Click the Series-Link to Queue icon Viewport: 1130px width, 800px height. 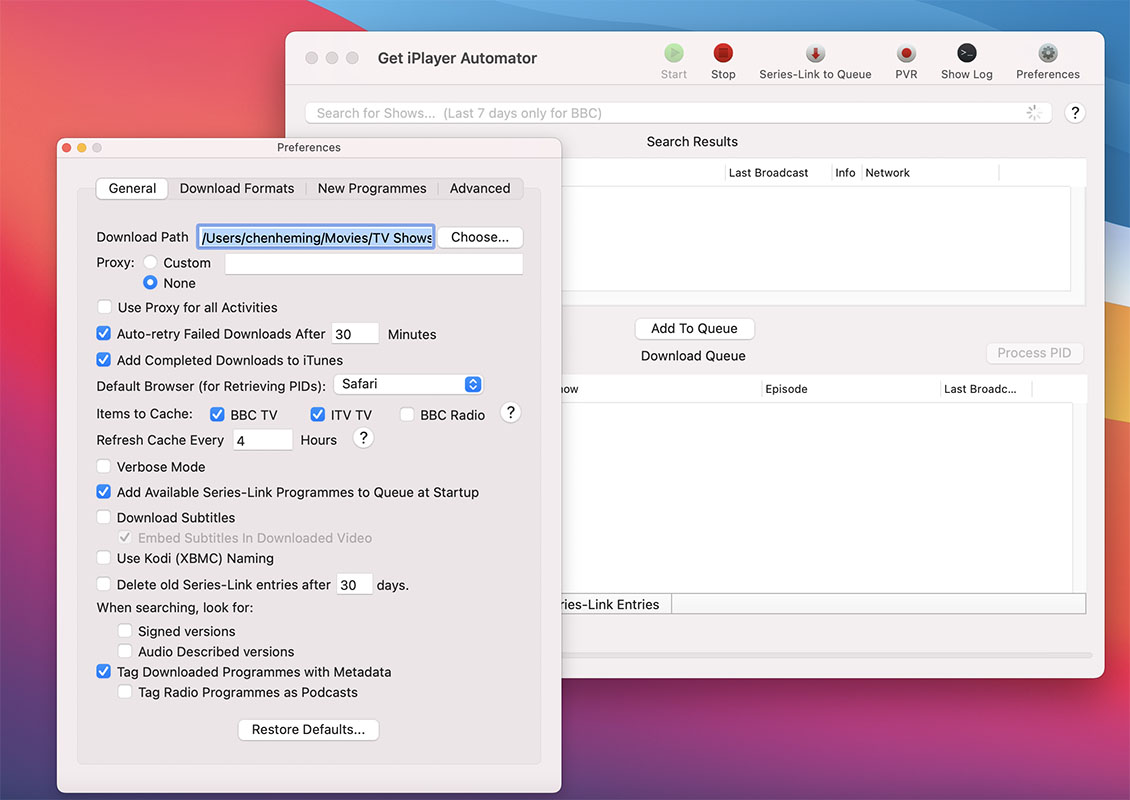(815, 54)
